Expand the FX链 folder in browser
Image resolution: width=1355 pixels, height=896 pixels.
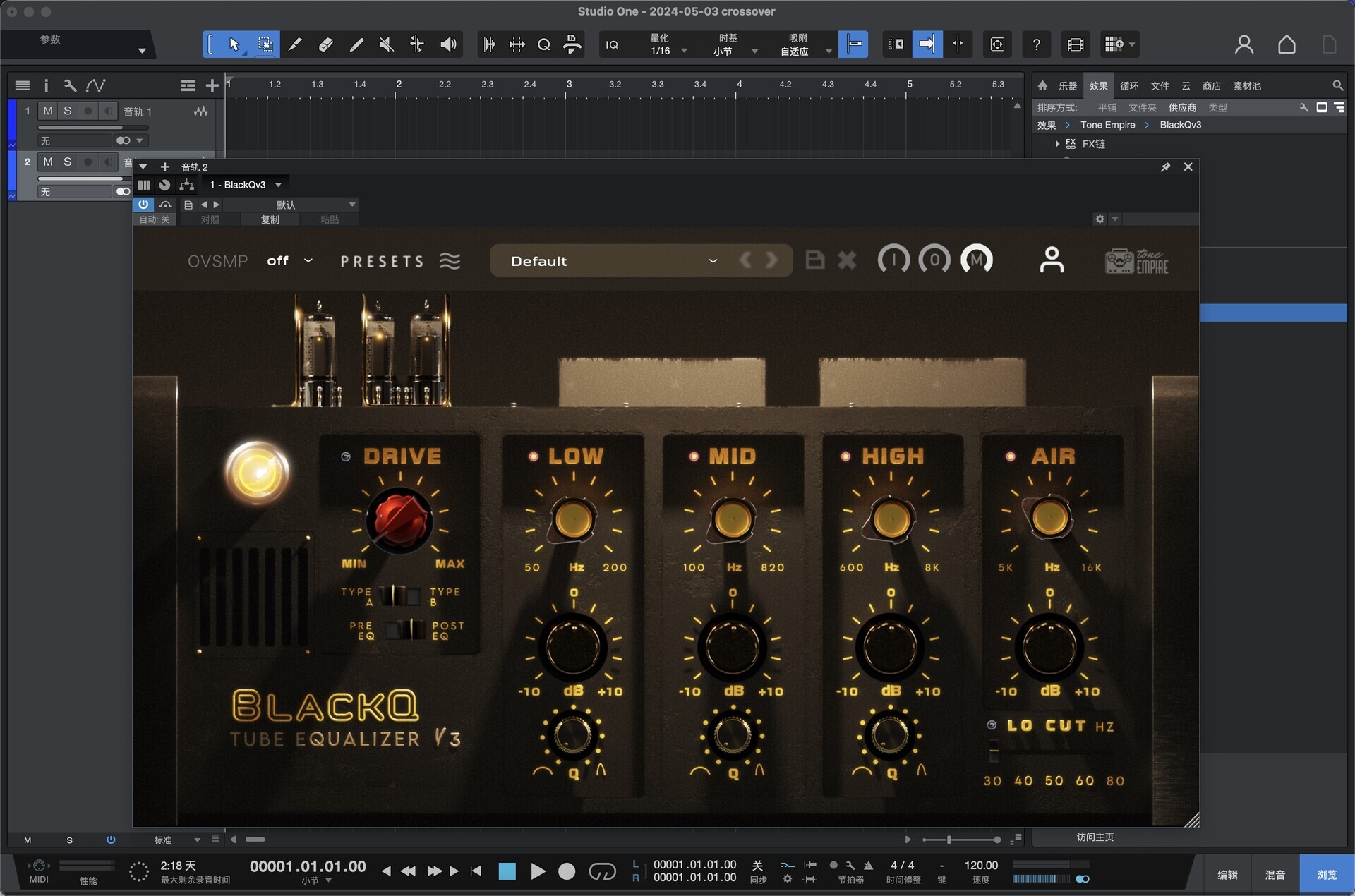pyautogui.click(x=1057, y=144)
